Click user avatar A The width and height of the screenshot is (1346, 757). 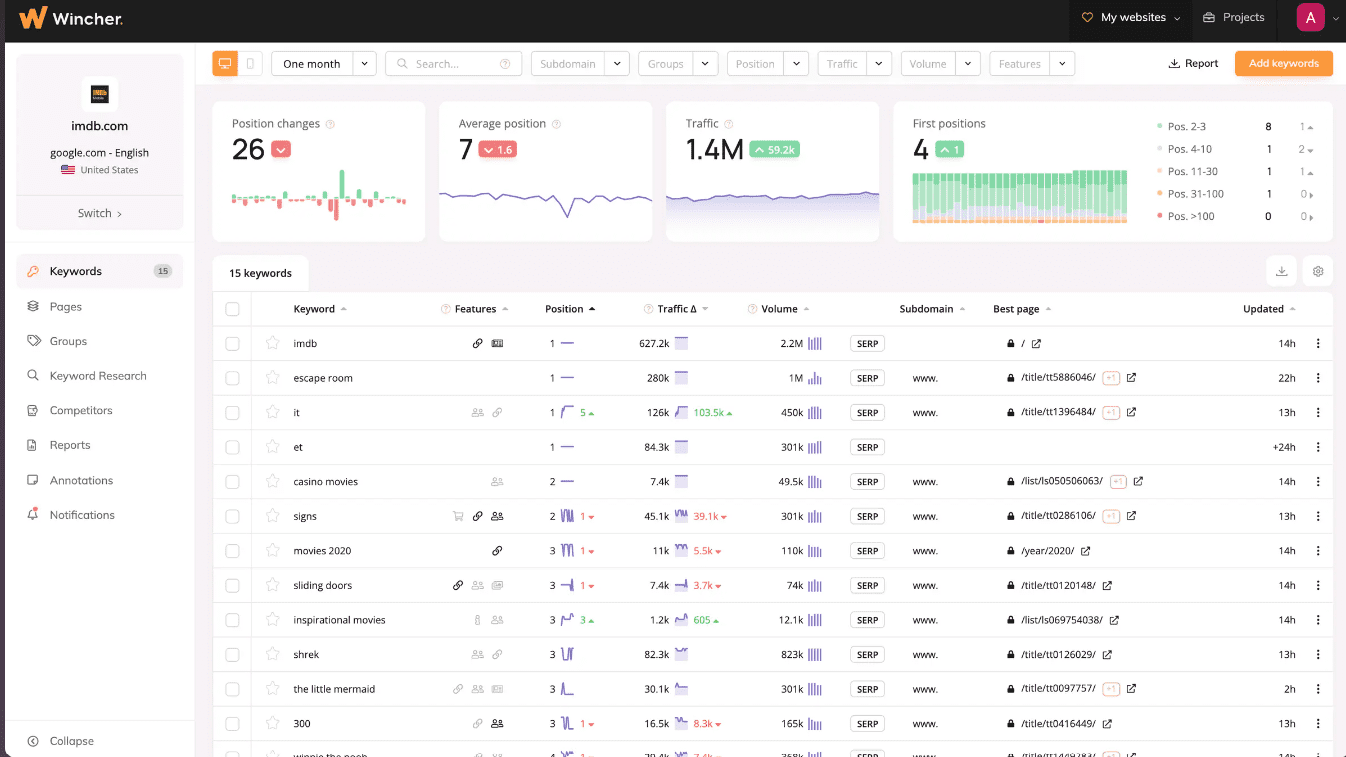tap(1311, 17)
